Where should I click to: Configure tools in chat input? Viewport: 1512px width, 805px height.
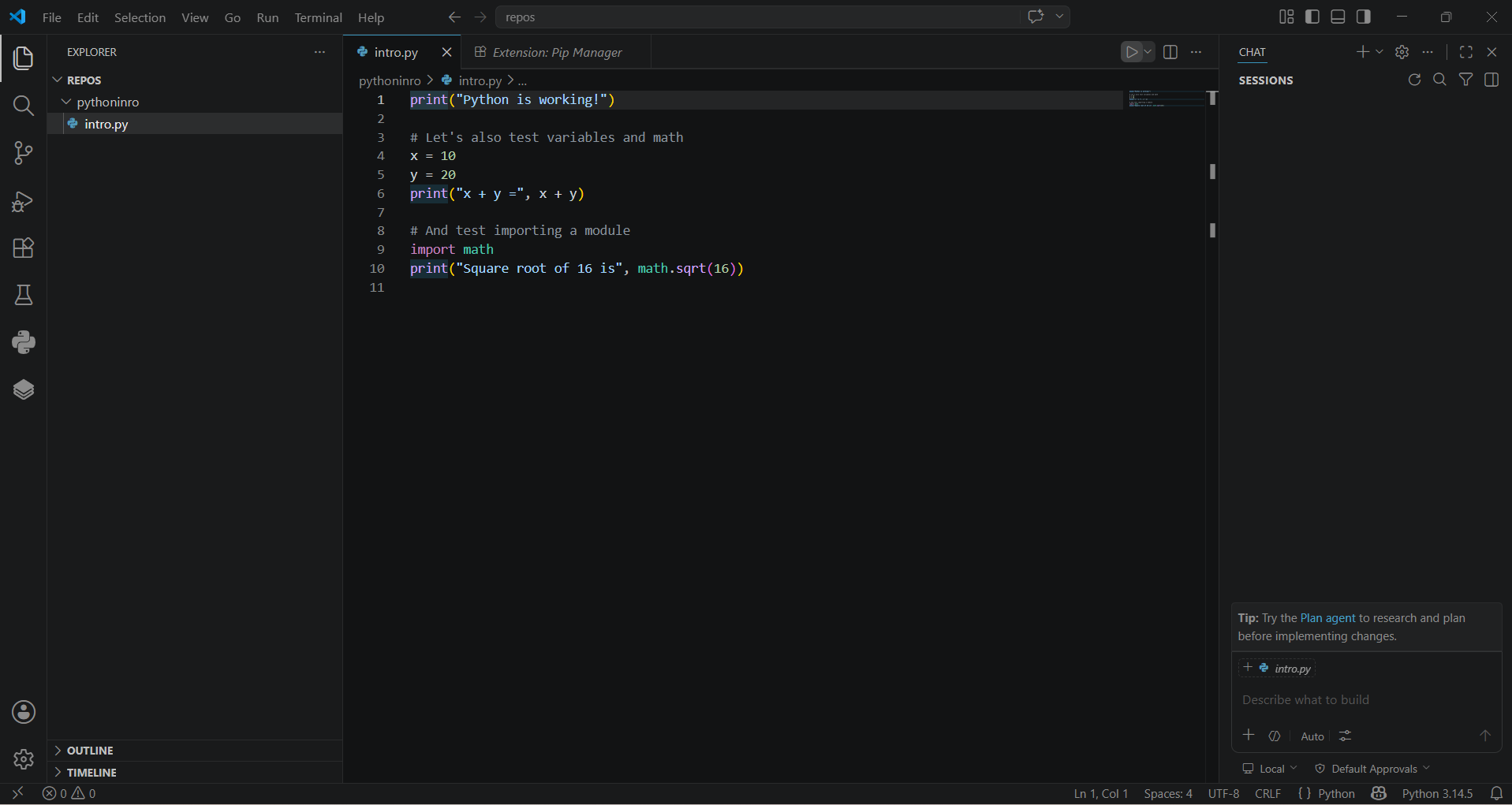1346,736
